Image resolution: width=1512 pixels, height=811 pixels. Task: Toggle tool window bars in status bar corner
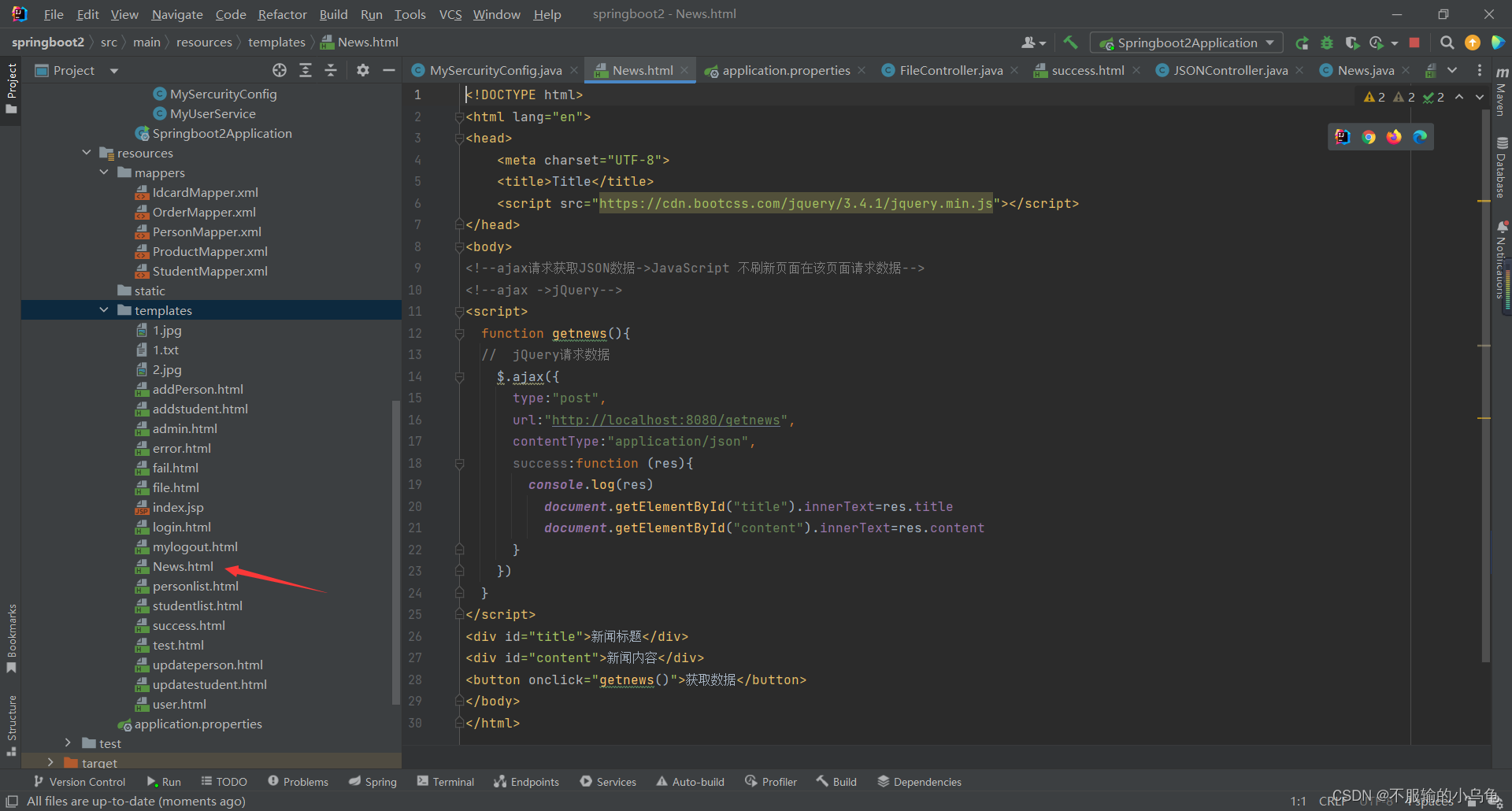pyautogui.click(x=12, y=801)
